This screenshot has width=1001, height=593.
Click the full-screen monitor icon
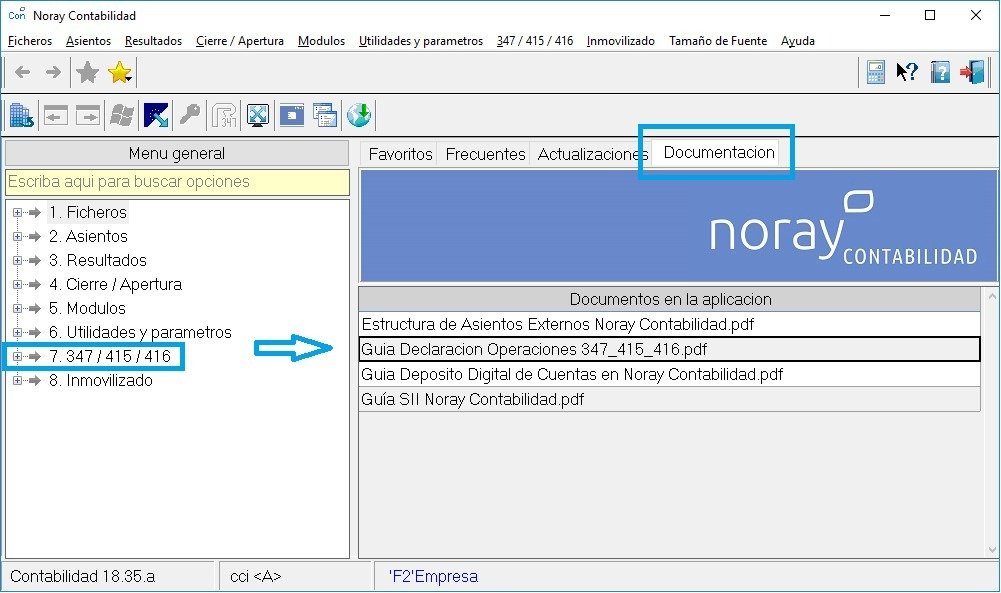point(258,116)
